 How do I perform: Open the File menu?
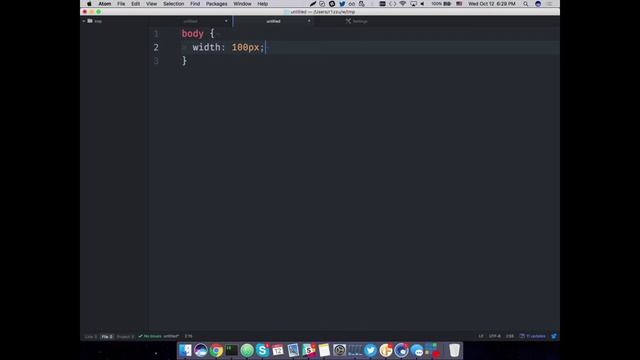pyautogui.click(x=121, y=4)
